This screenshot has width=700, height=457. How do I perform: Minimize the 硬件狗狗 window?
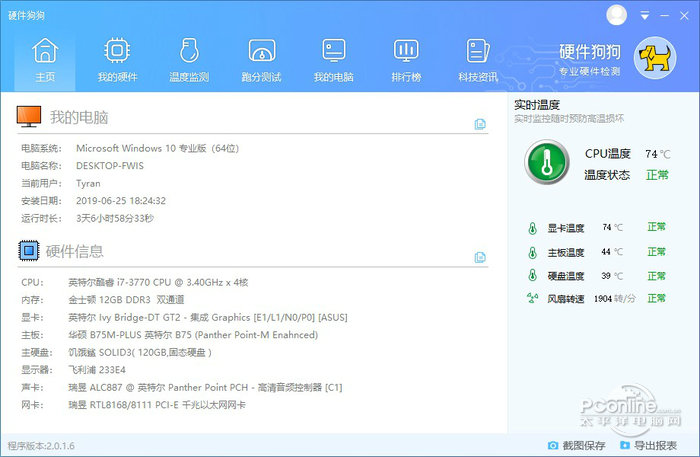pos(665,16)
